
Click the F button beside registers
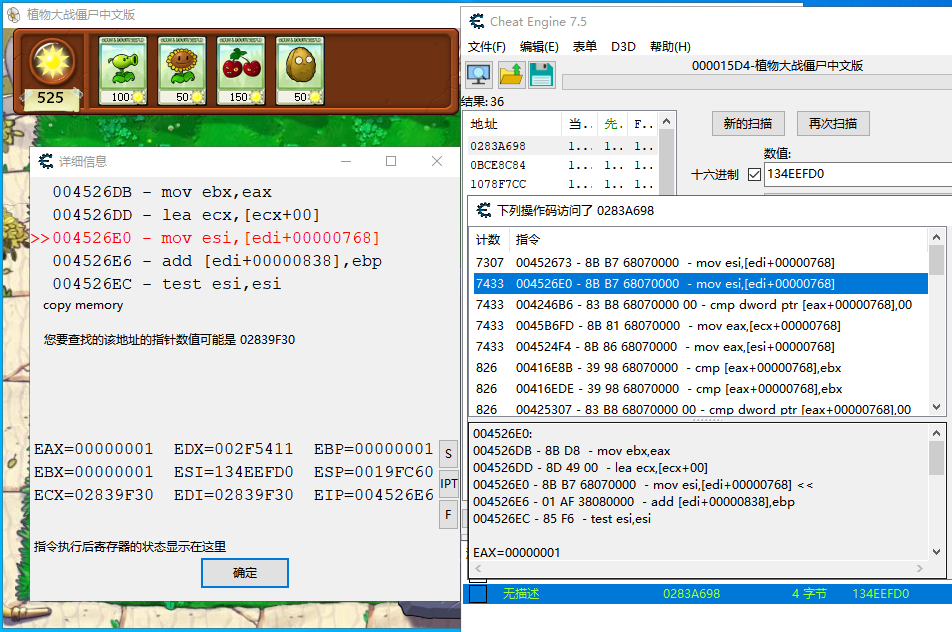(448, 515)
